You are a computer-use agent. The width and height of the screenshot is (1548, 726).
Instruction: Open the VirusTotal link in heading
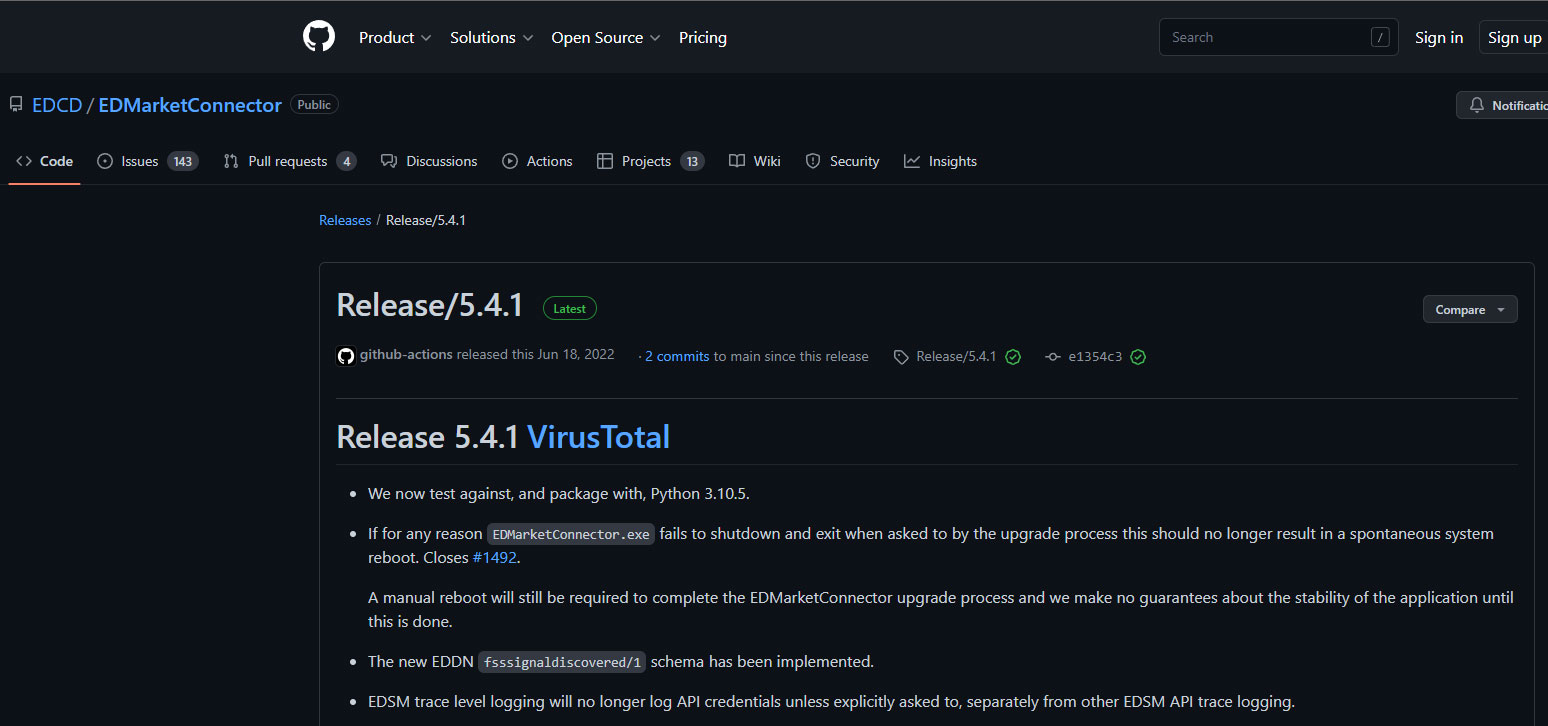click(598, 437)
